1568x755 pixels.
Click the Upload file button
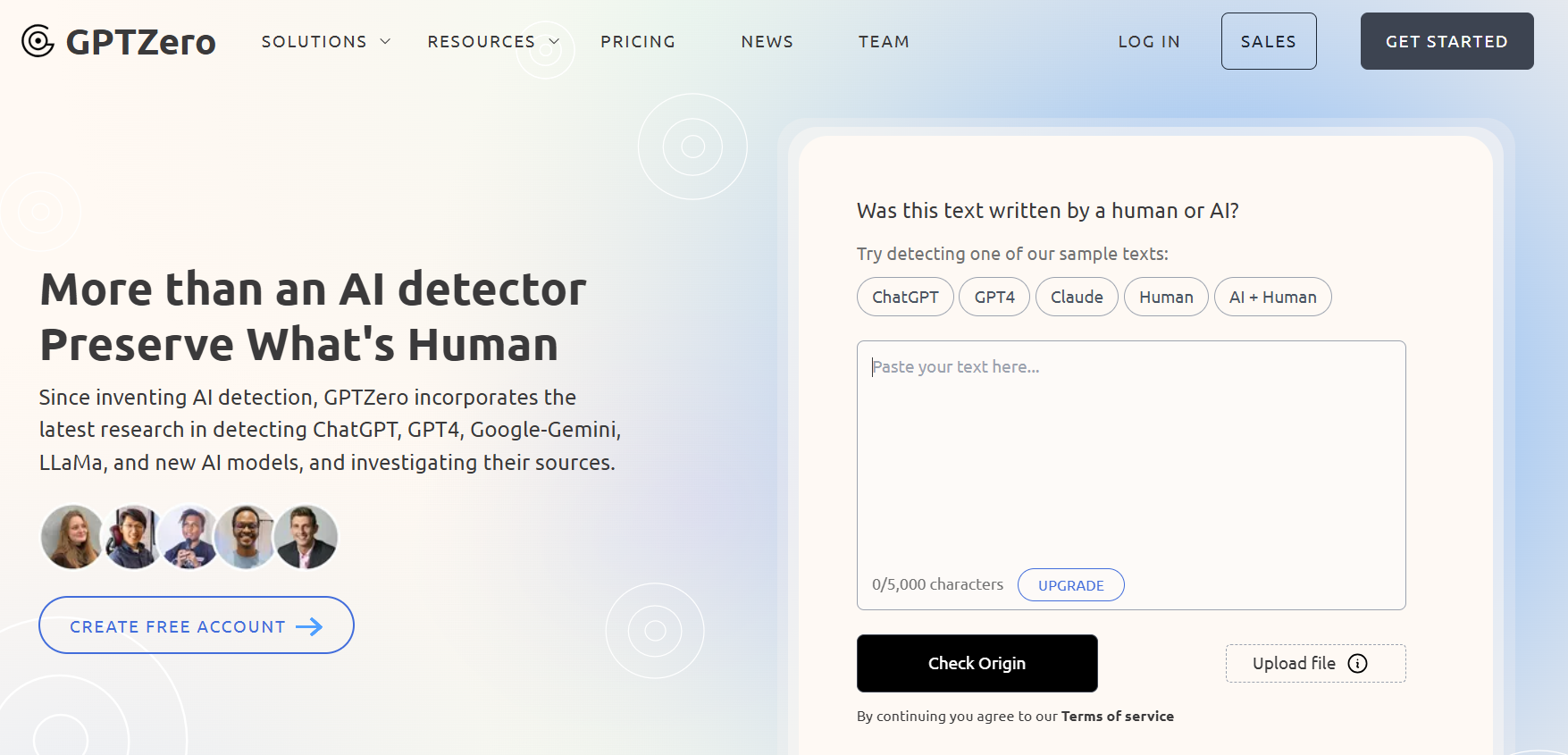[1316, 663]
